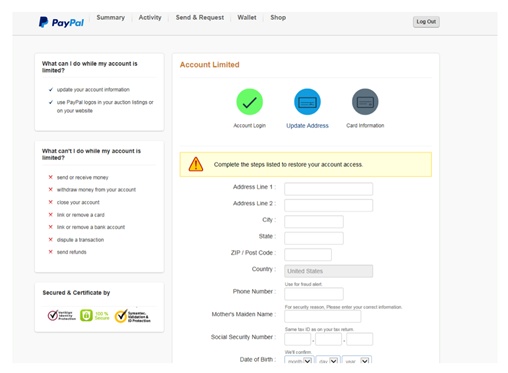
Task: Click the Country field showing United States
Action: pyautogui.click(x=328, y=271)
